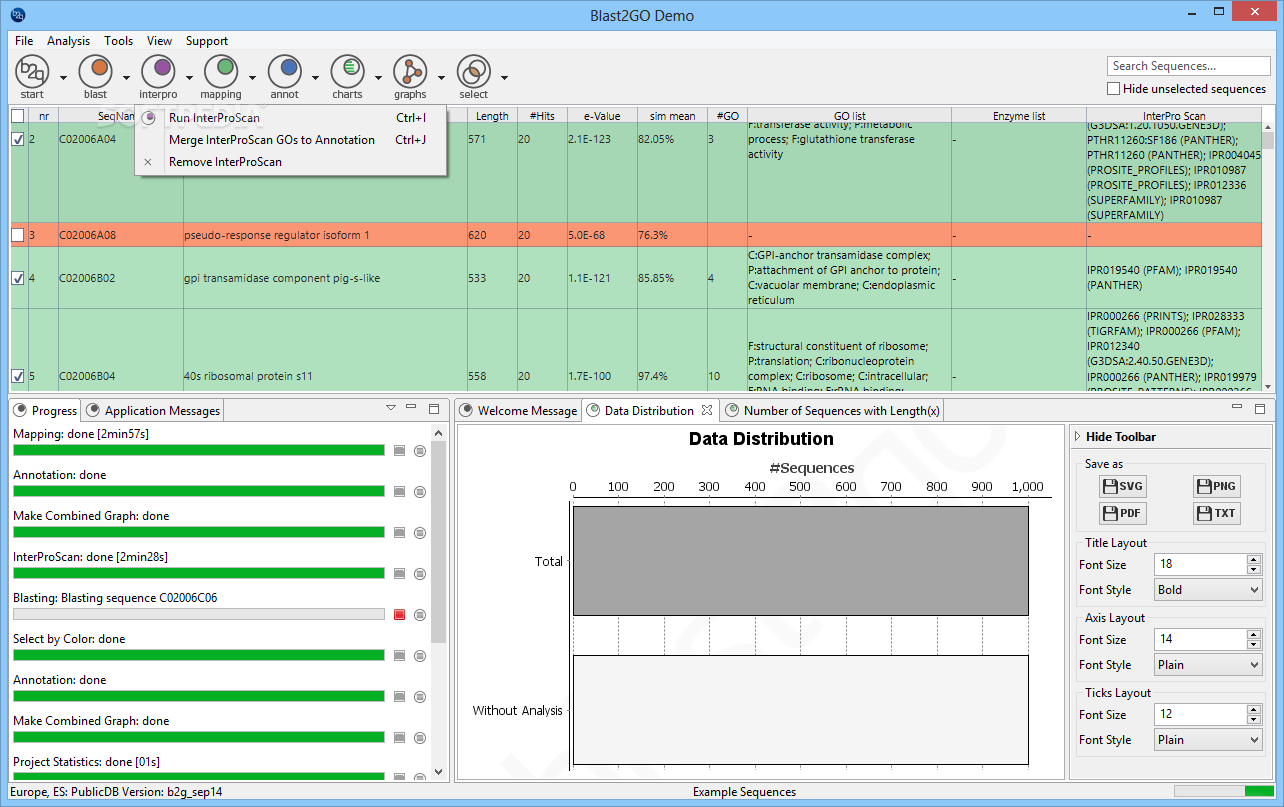Screen dimensions: 1284x807
Task: Click the Search Sequences field
Action: point(1189,66)
